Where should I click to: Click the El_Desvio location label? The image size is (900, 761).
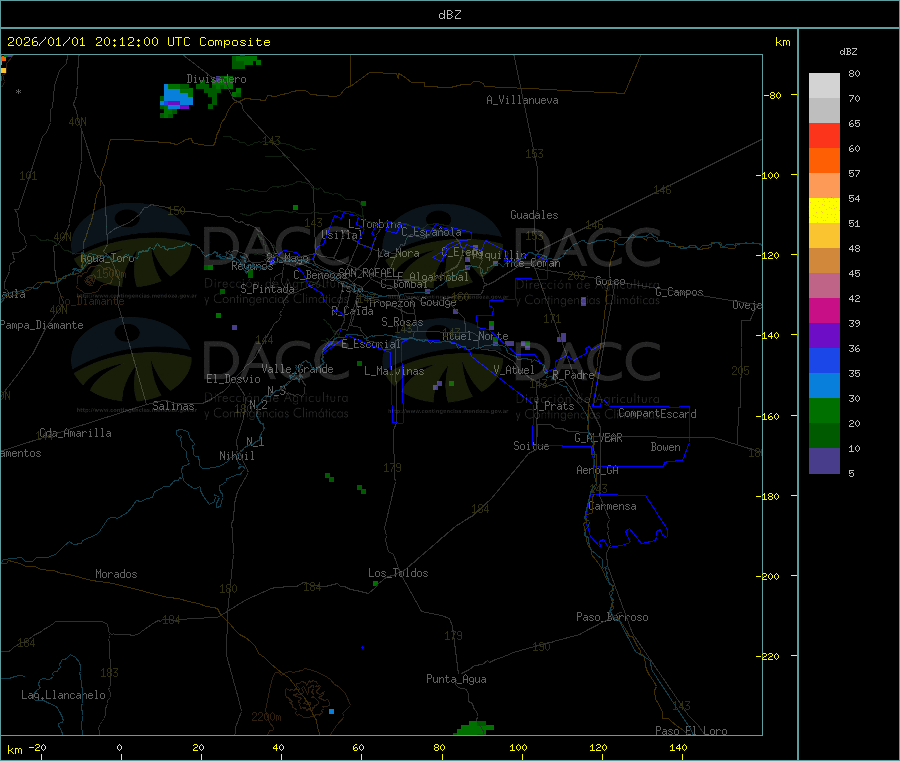[x=234, y=379]
